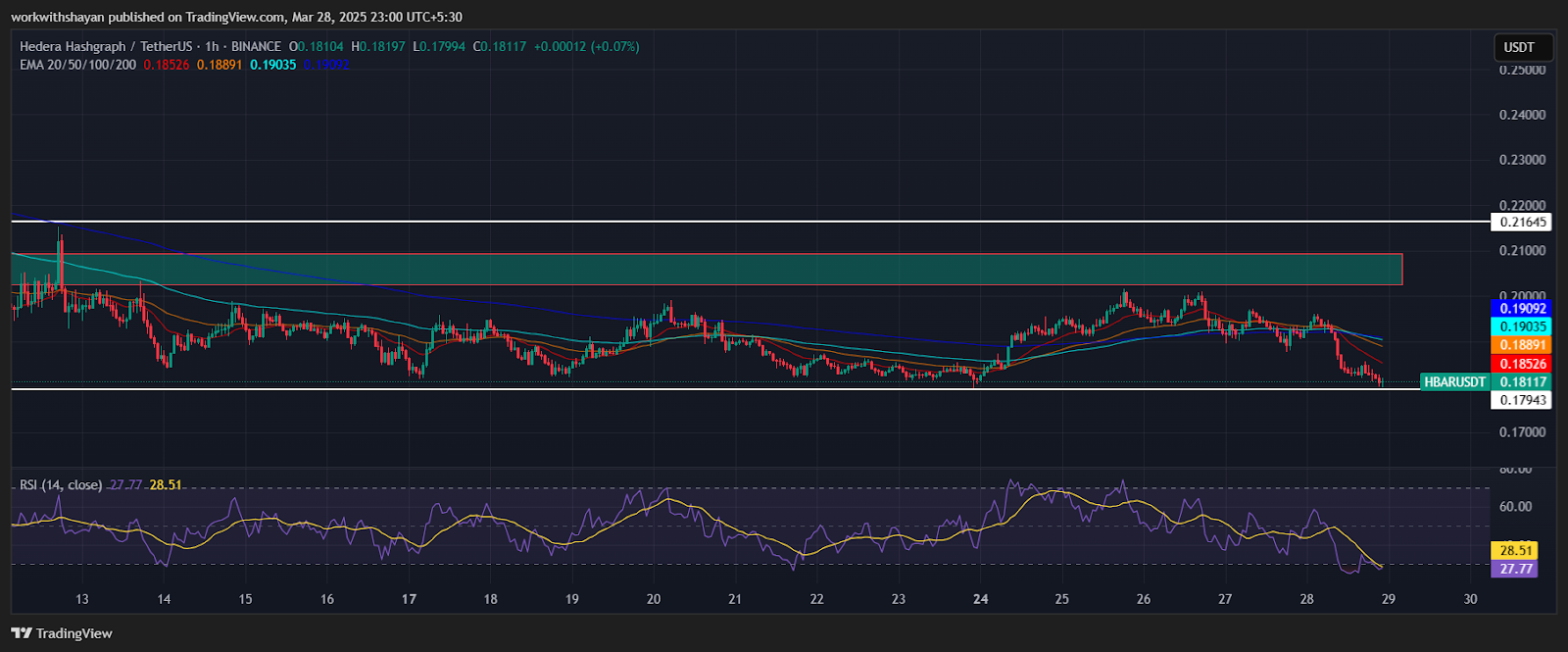The width and height of the screenshot is (1568, 652).
Task: Click the orange EMA value 0.18891 in legend
Action: (220, 65)
